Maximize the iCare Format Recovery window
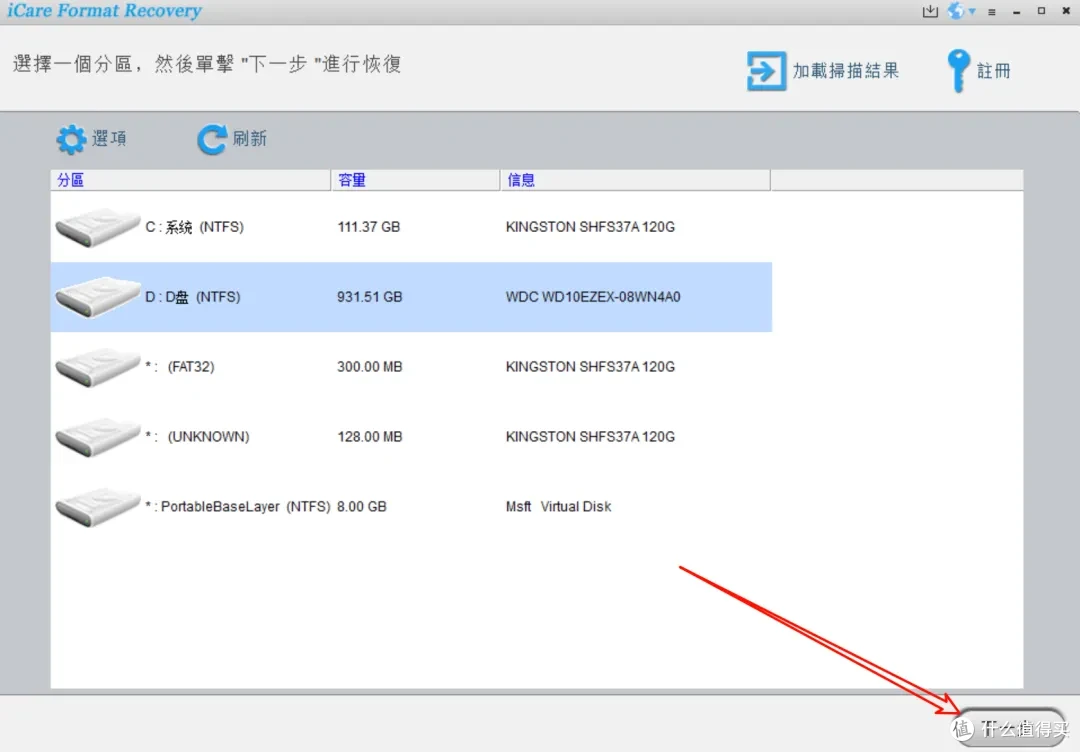The image size is (1080, 752). tap(1041, 11)
